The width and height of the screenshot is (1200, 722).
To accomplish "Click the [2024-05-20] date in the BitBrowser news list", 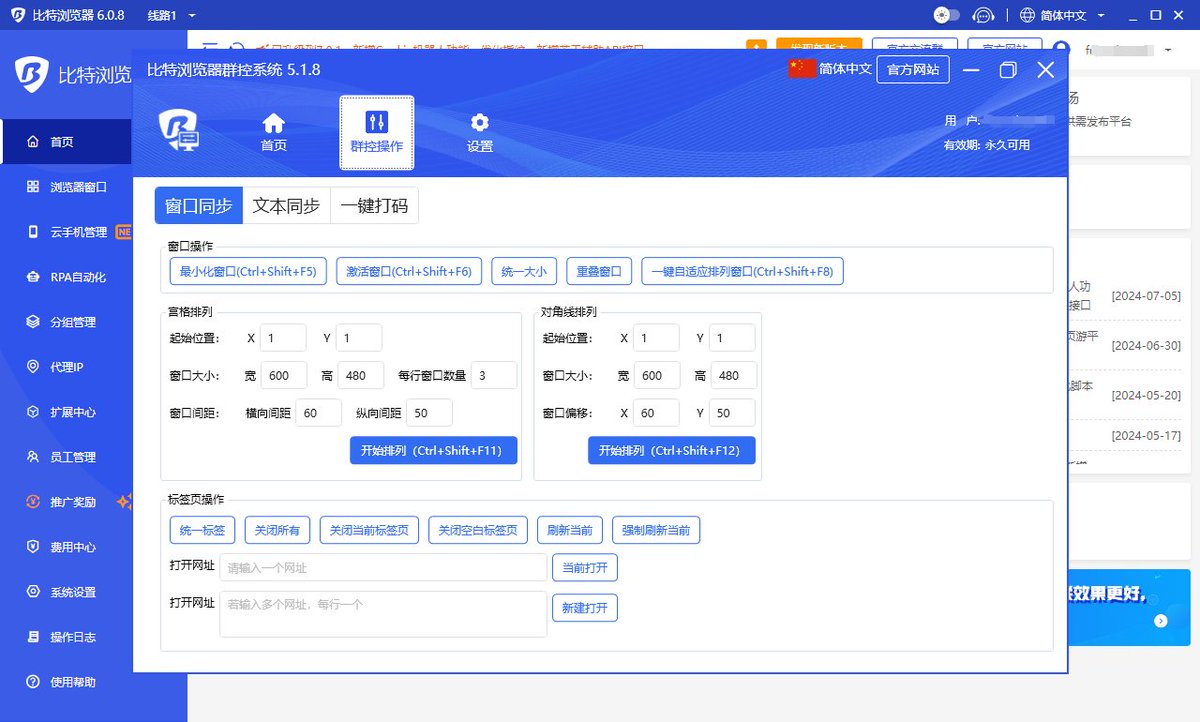I will [x=1146, y=396].
